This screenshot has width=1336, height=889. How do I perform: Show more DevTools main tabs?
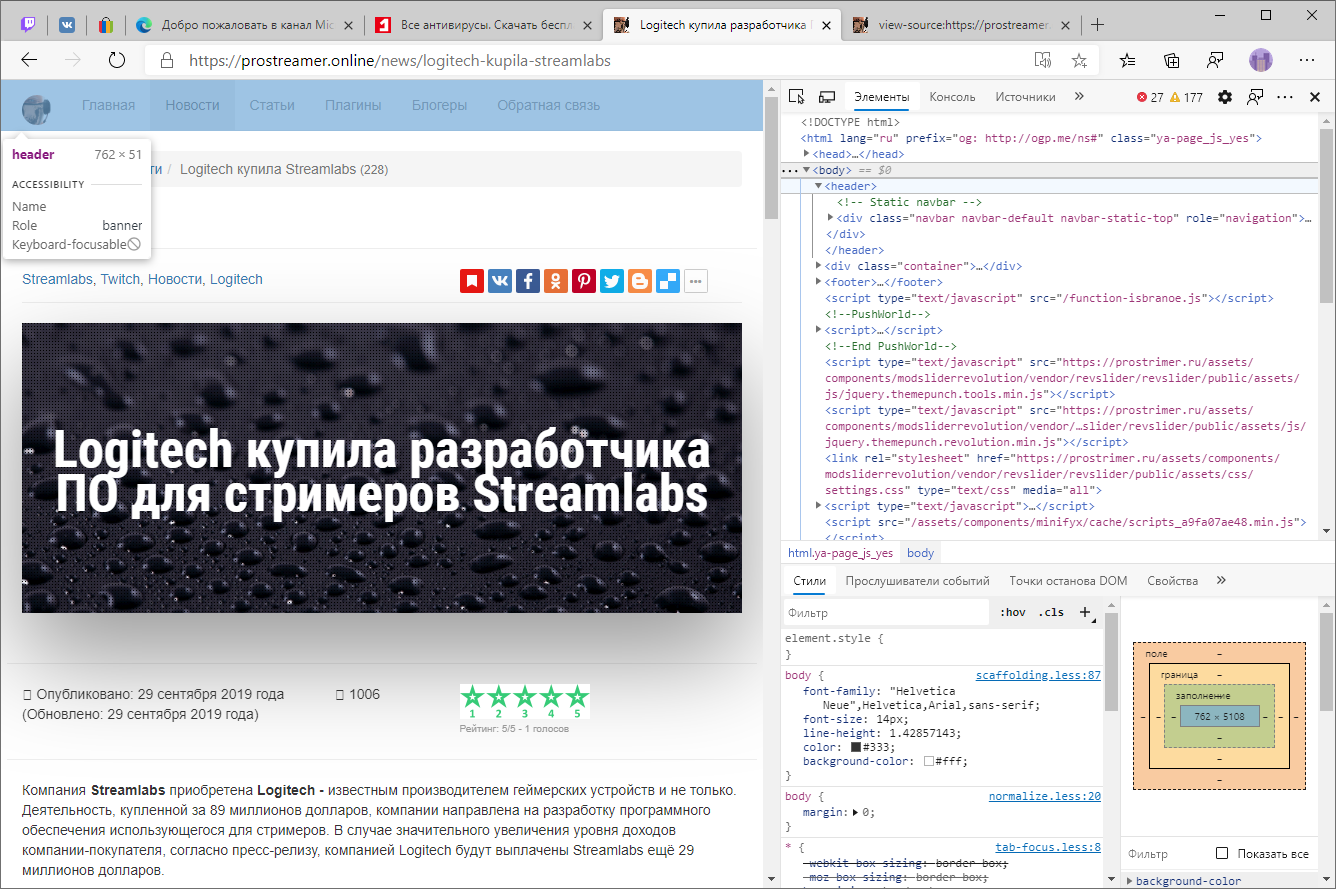(x=1079, y=97)
